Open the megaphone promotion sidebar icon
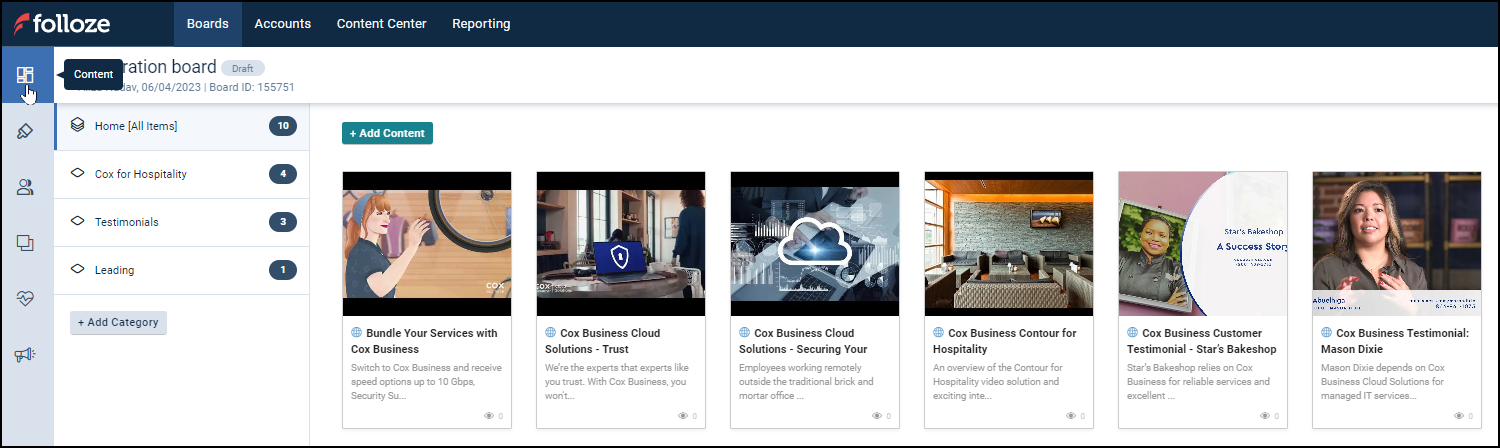Viewport: 1500px width, 448px height. 26,355
